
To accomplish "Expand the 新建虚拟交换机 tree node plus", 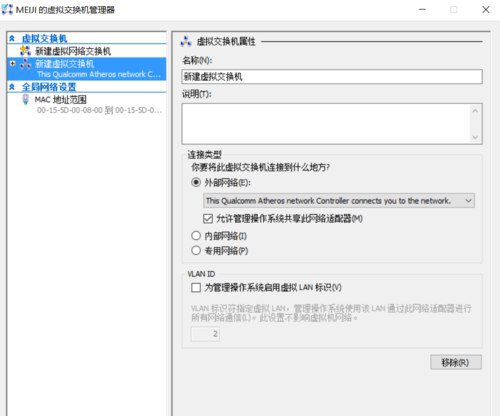I will (x=13, y=63).
